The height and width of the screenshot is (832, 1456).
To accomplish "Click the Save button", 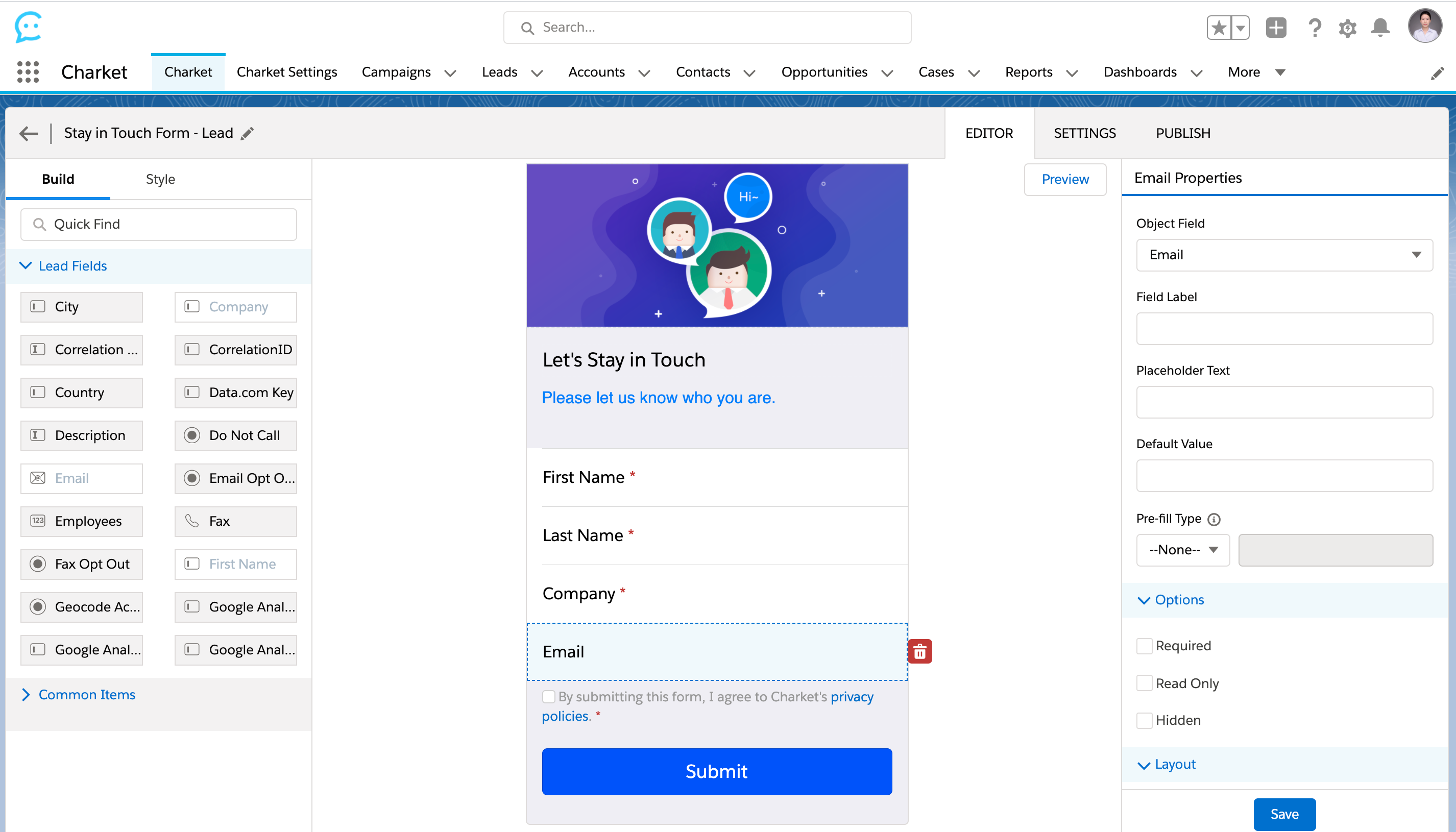I will (x=1284, y=814).
